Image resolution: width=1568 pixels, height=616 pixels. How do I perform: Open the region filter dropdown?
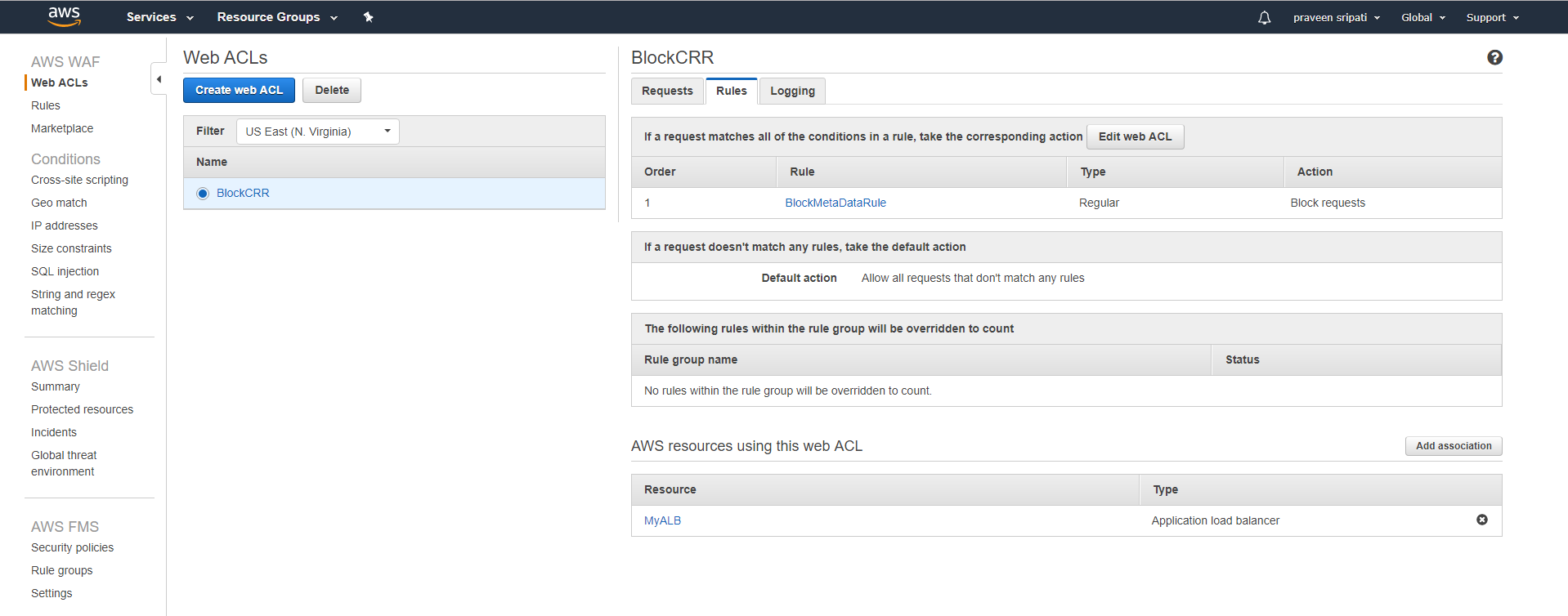click(317, 132)
